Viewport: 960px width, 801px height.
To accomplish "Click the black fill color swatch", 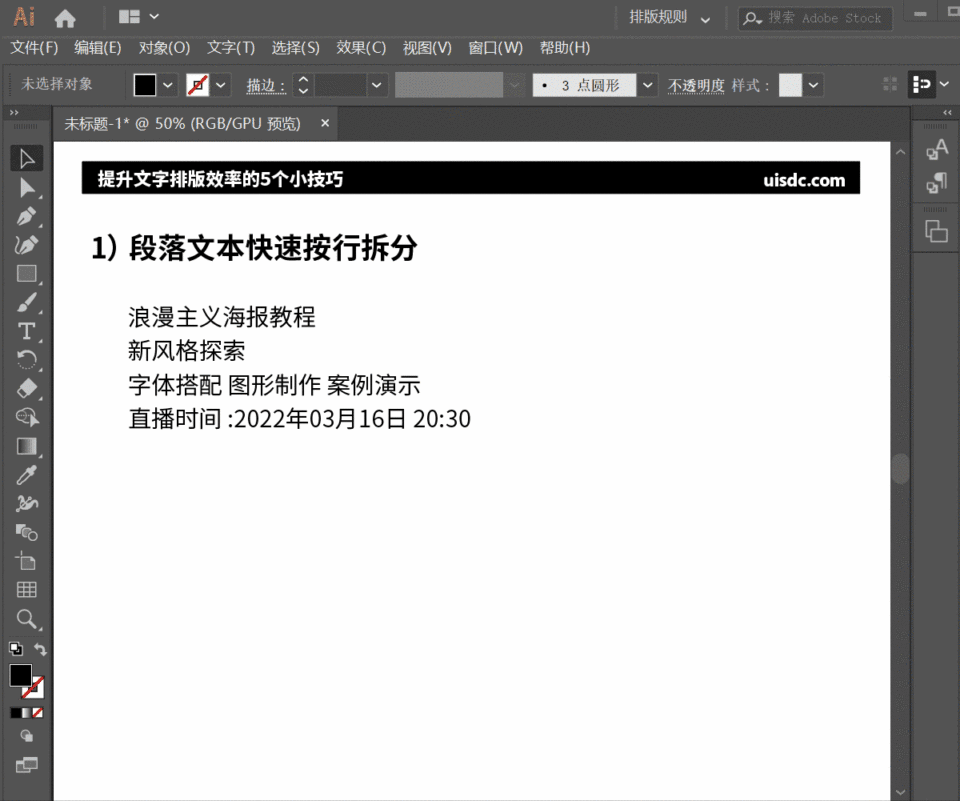I will (x=20, y=675).
